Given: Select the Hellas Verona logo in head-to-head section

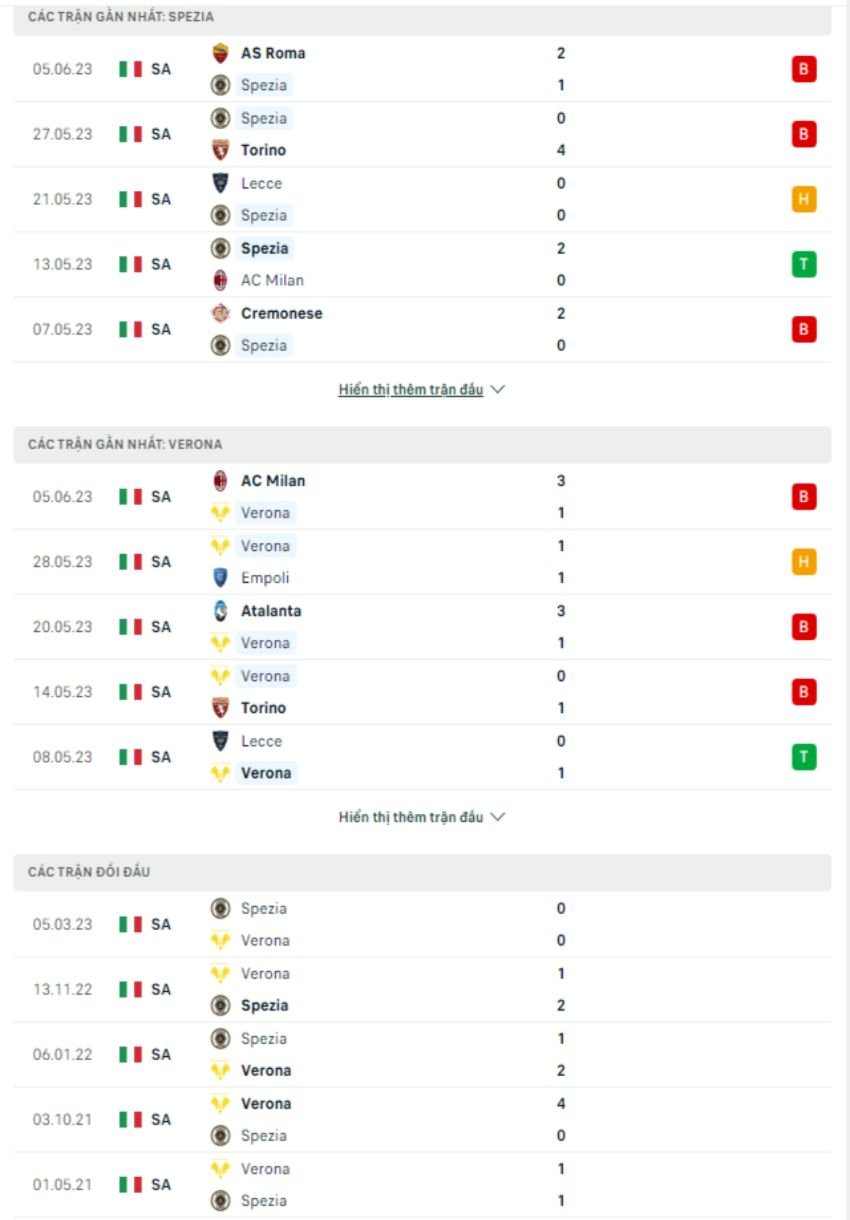Looking at the screenshot, I should tap(218, 940).
